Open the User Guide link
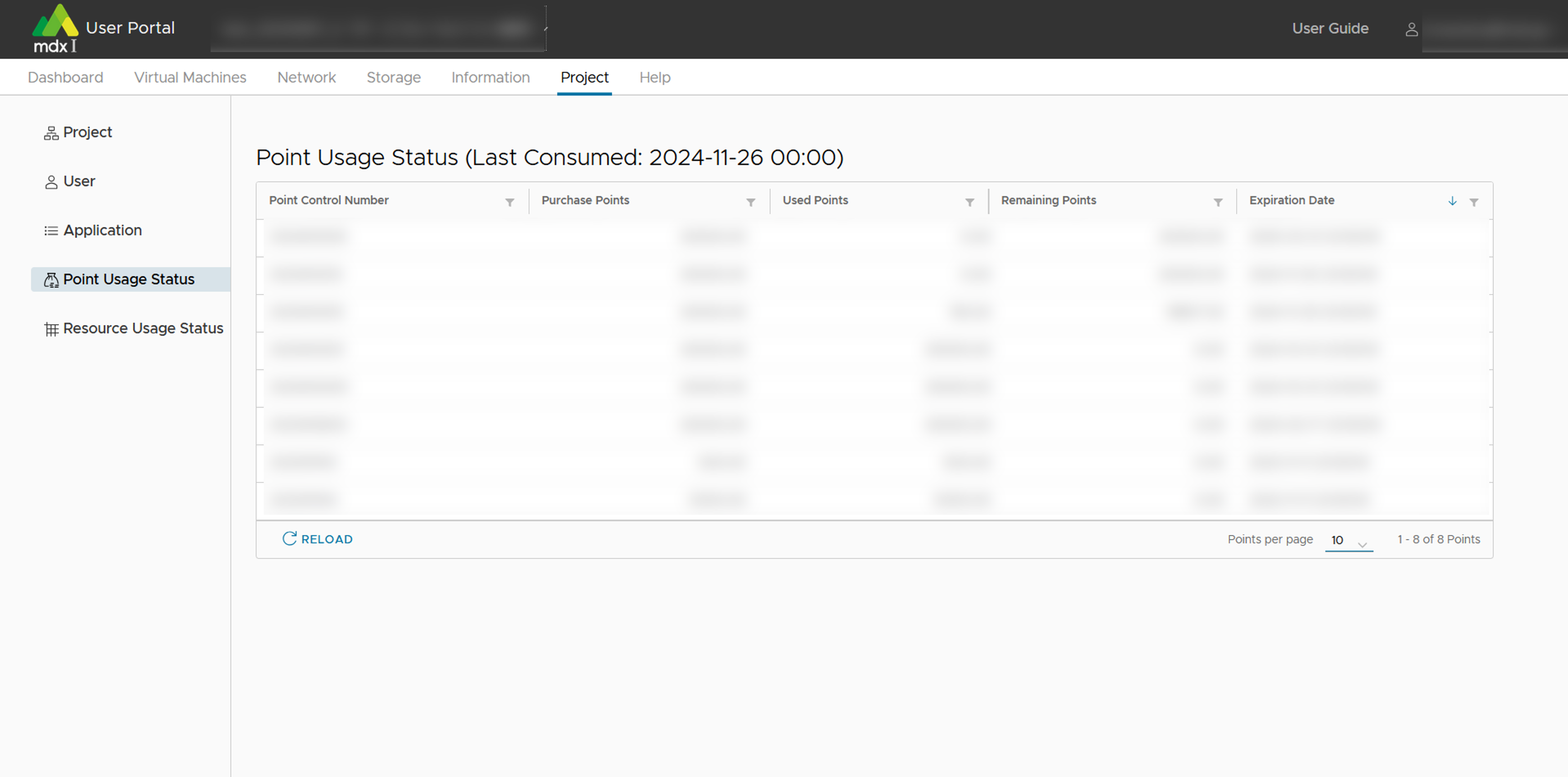The width and height of the screenshot is (1568, 777). tap(1330, 29)
